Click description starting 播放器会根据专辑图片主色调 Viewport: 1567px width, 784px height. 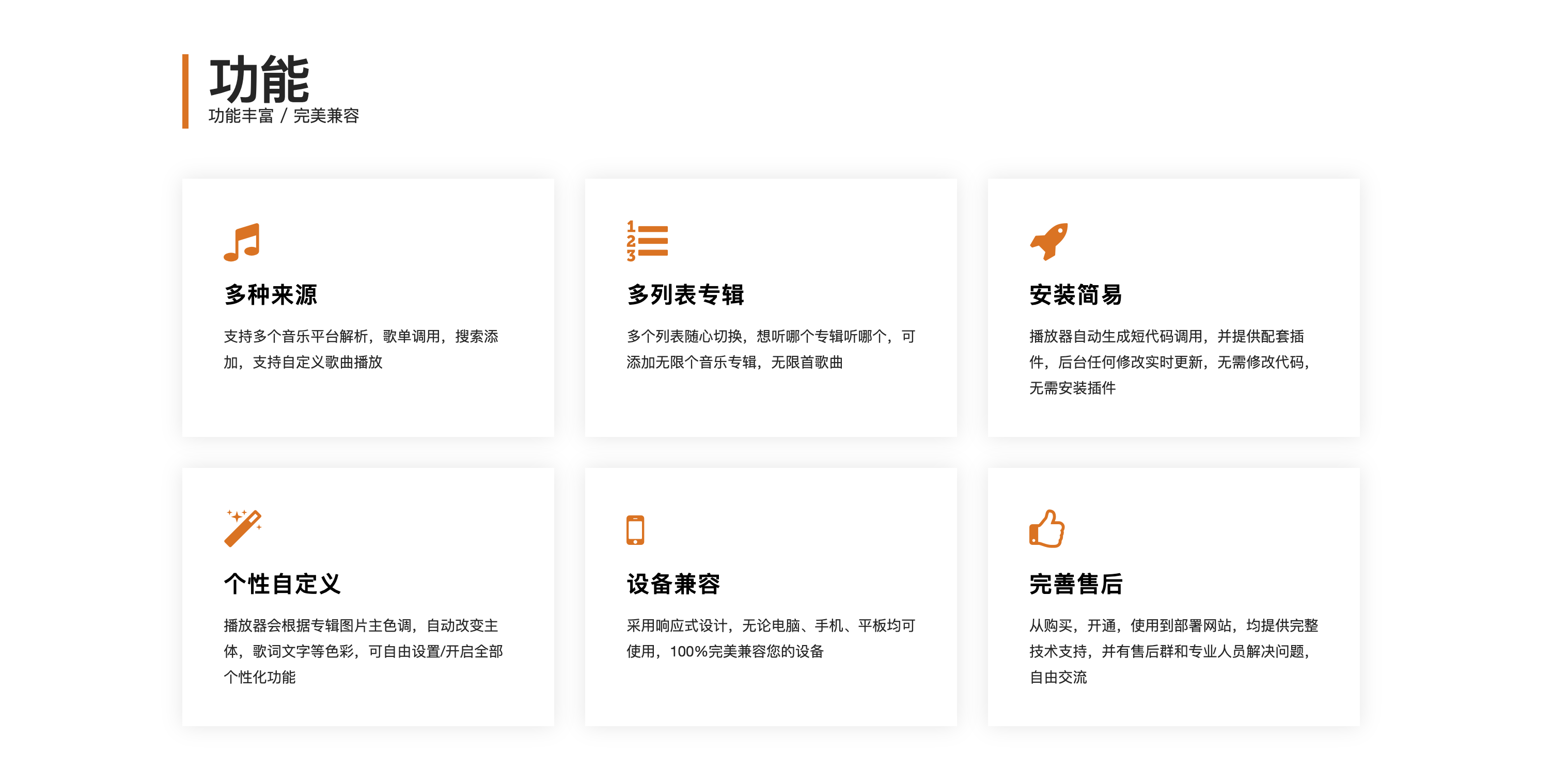tap(363, 651)
